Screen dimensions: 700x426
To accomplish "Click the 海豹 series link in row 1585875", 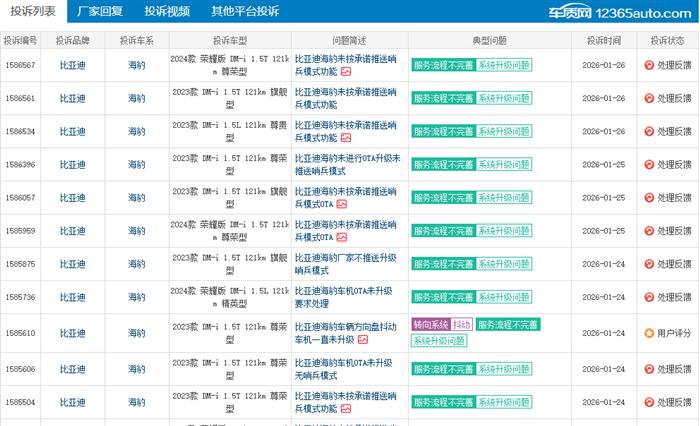I will click(137, 264).
